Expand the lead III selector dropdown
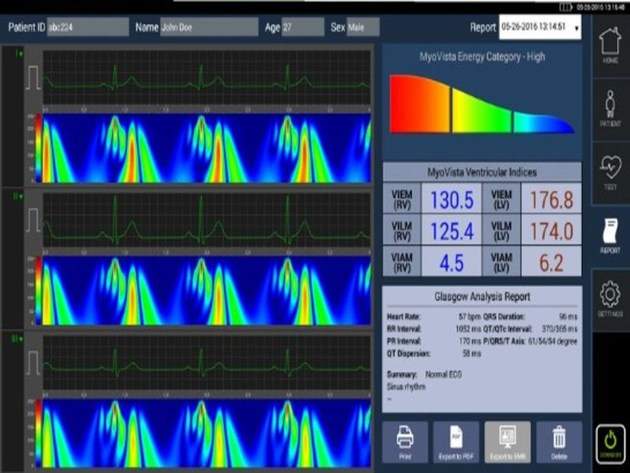The image size is (630, 473). [19, 339]
